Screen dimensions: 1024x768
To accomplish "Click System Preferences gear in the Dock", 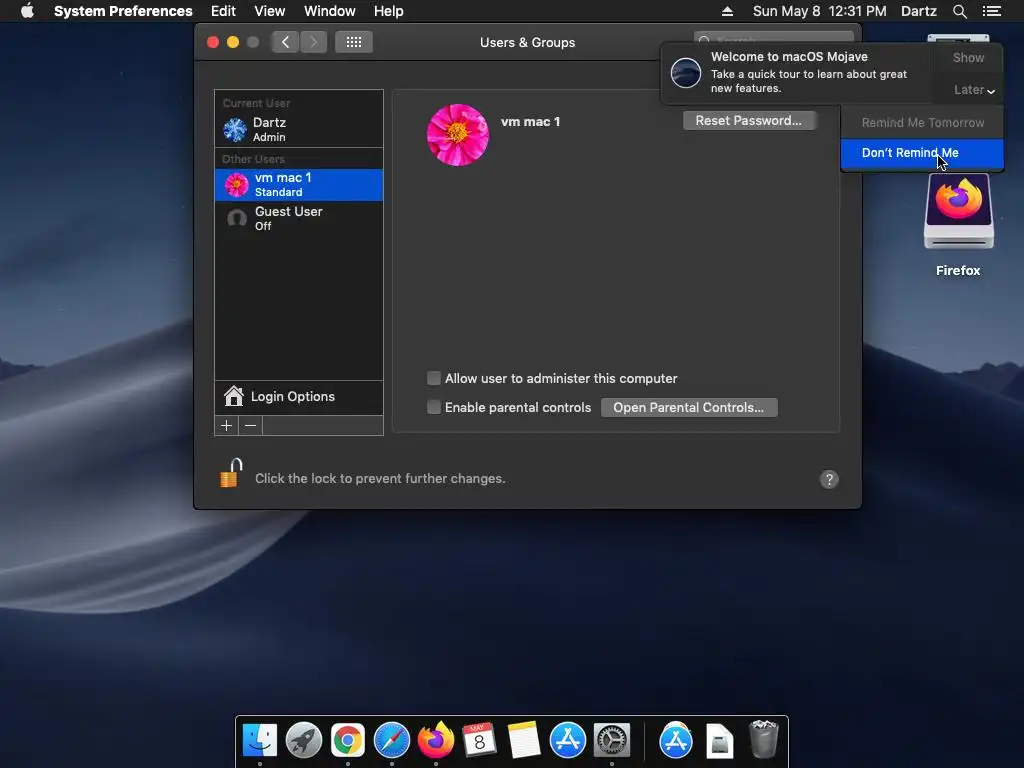I will [611, 740].
